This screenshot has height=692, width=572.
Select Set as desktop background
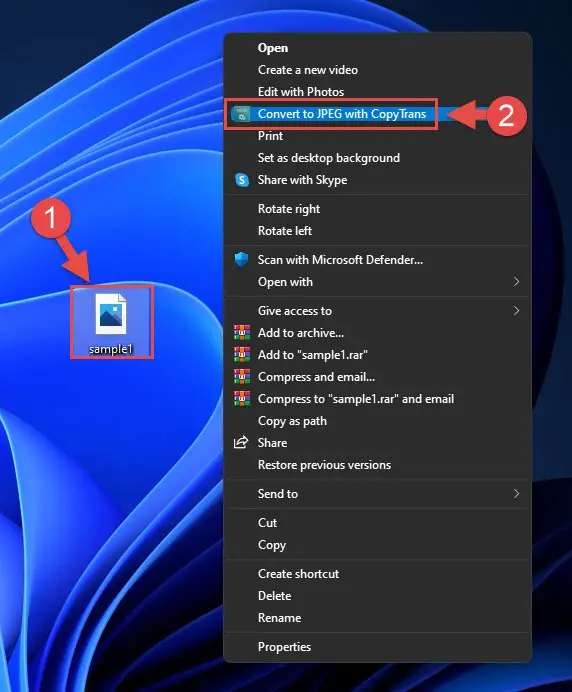(x=377, y=158)
